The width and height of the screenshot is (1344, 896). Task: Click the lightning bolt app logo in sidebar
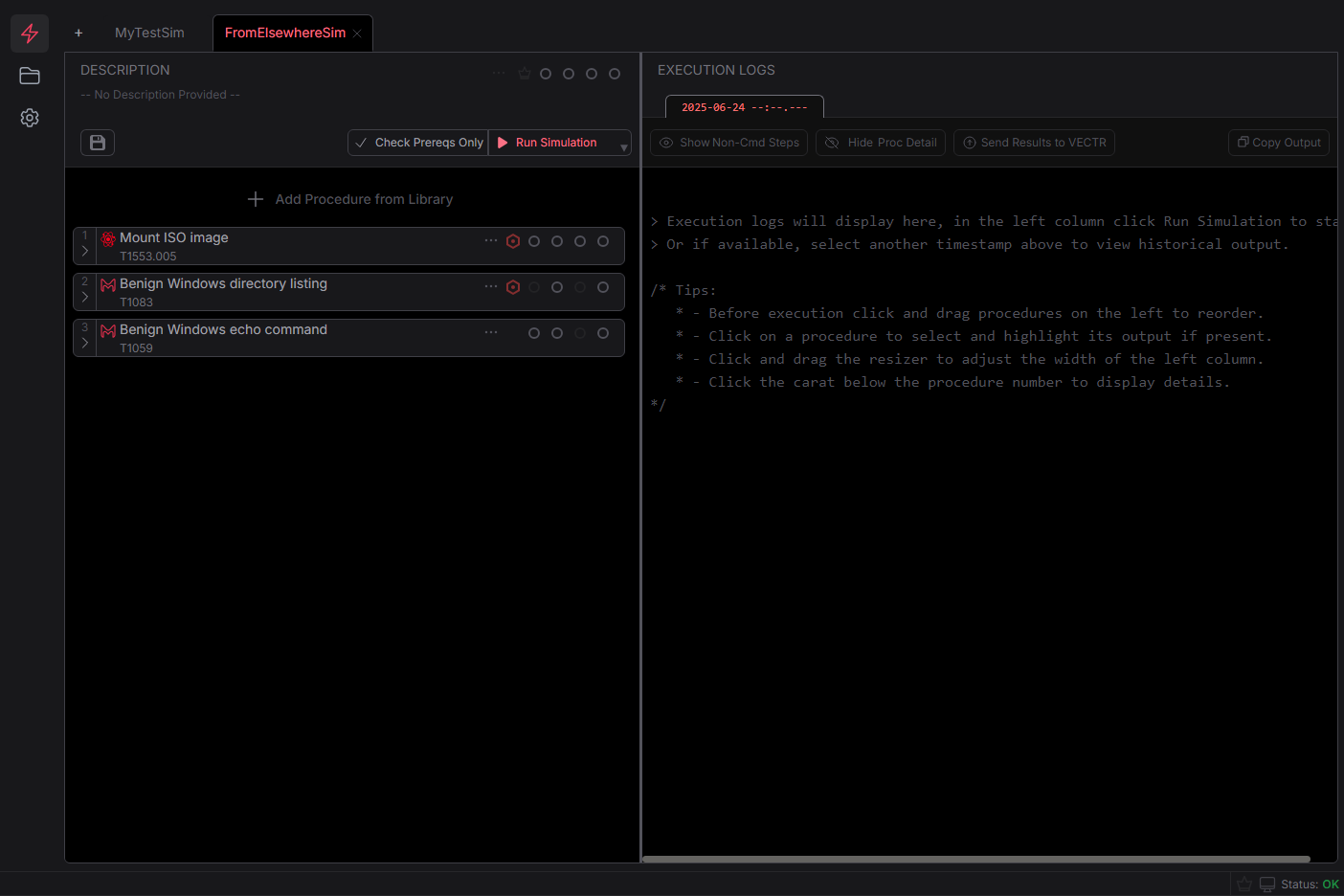coord(29,33)
